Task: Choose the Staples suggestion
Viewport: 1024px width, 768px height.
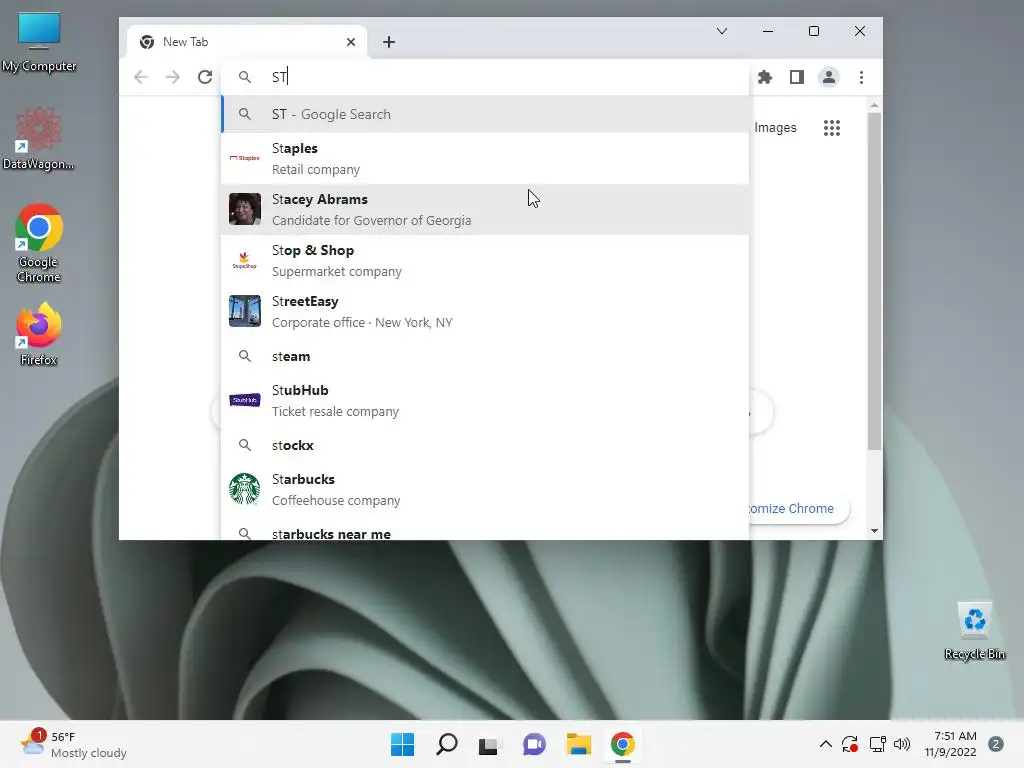Action: 485,159
